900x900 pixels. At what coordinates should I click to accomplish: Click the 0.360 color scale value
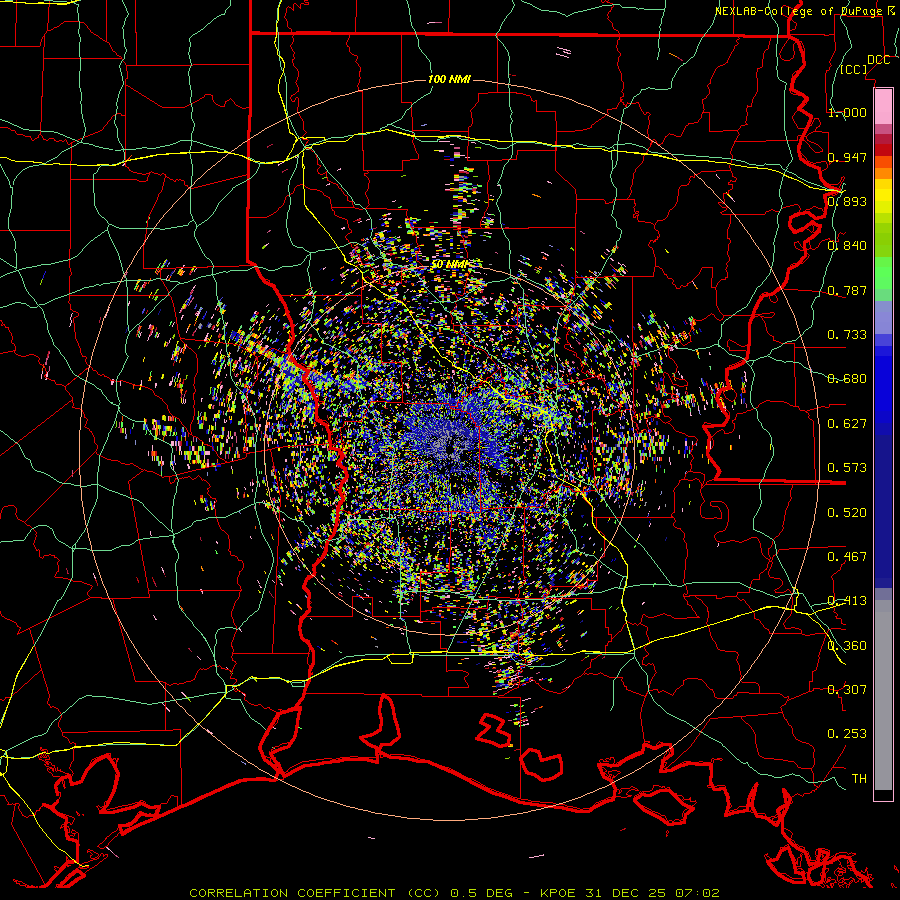coord(847,646)
